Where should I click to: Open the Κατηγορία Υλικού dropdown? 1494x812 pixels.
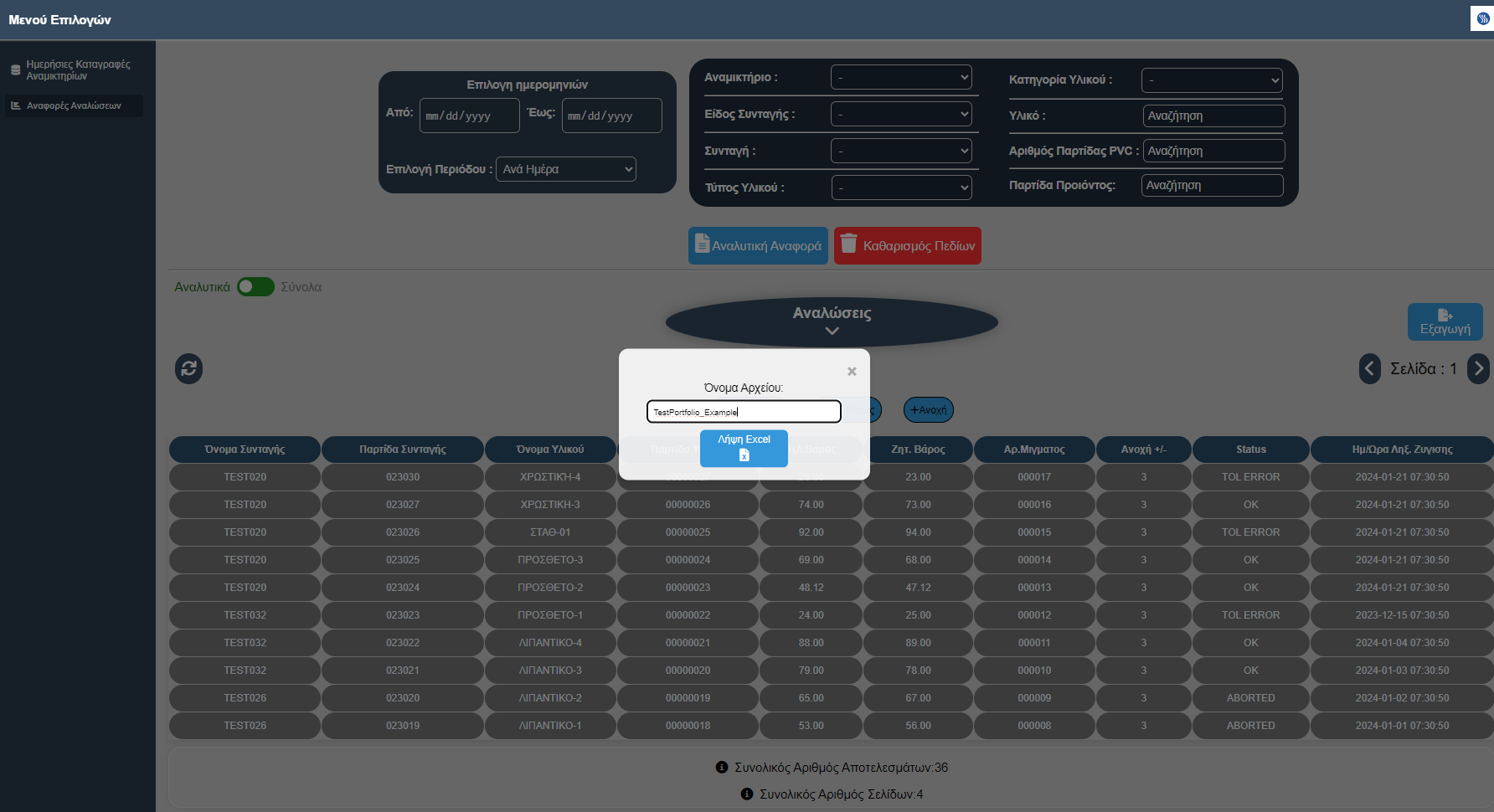[x=1212, y=80]
